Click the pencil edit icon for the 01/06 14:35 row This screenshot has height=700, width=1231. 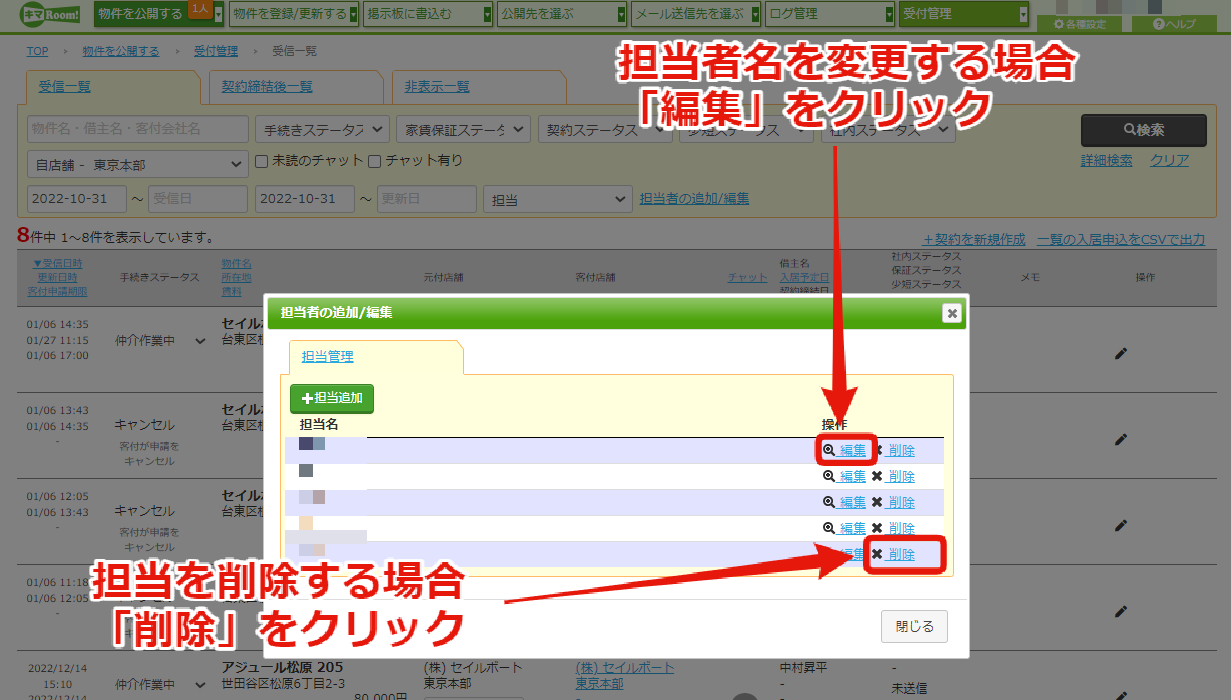[x=1121, y=353]
